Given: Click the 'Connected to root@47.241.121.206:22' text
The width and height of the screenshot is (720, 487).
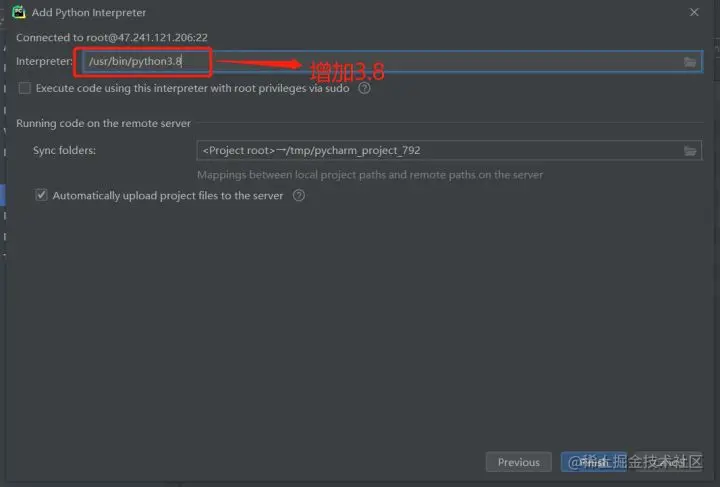Looking at the screenshot, I should click(x=112, y=38).
